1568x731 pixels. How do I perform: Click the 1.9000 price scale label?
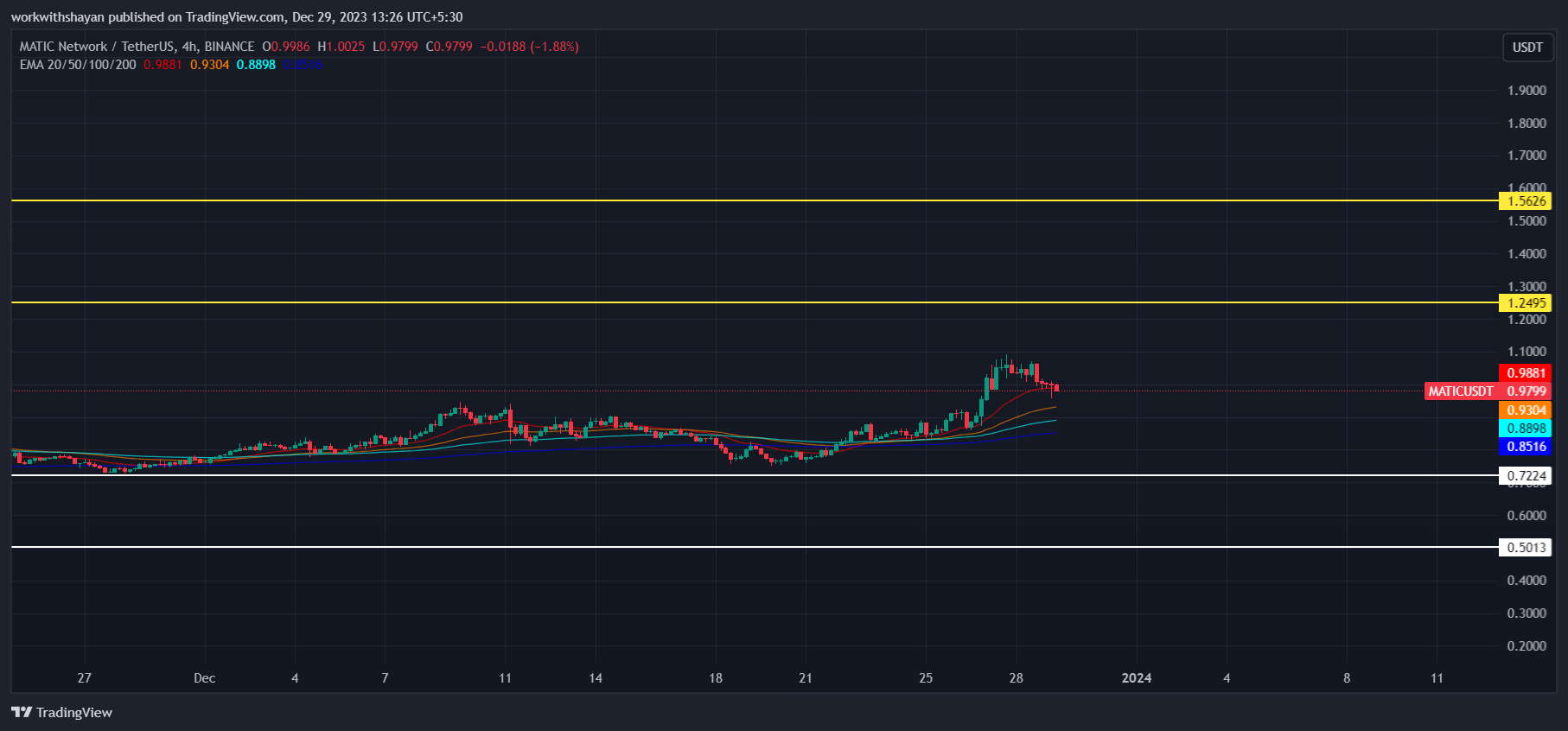(x=1527, y=91)
